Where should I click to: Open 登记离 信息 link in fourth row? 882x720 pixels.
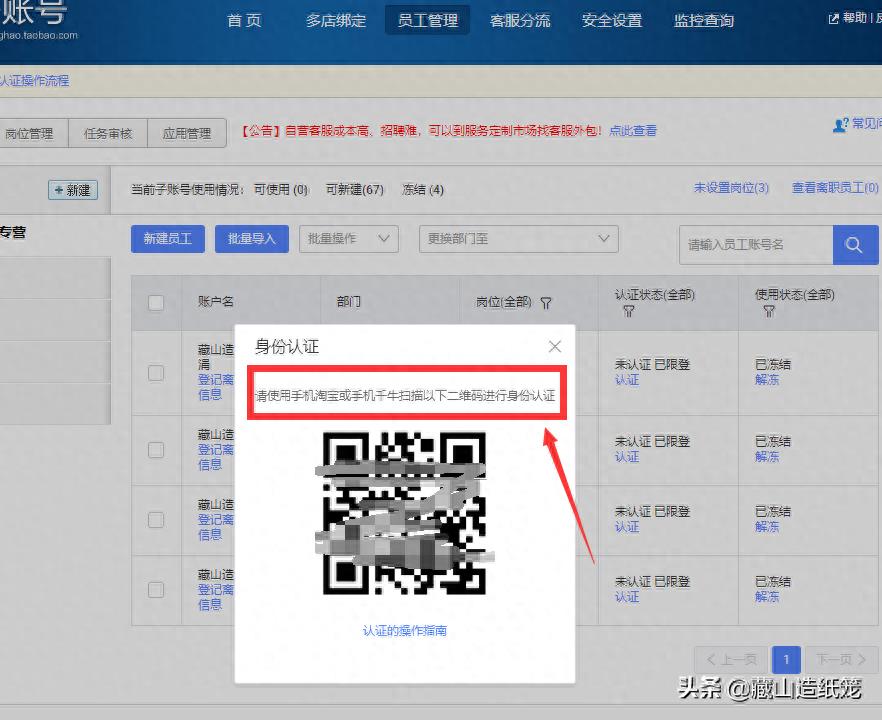(x=215, y=597)
